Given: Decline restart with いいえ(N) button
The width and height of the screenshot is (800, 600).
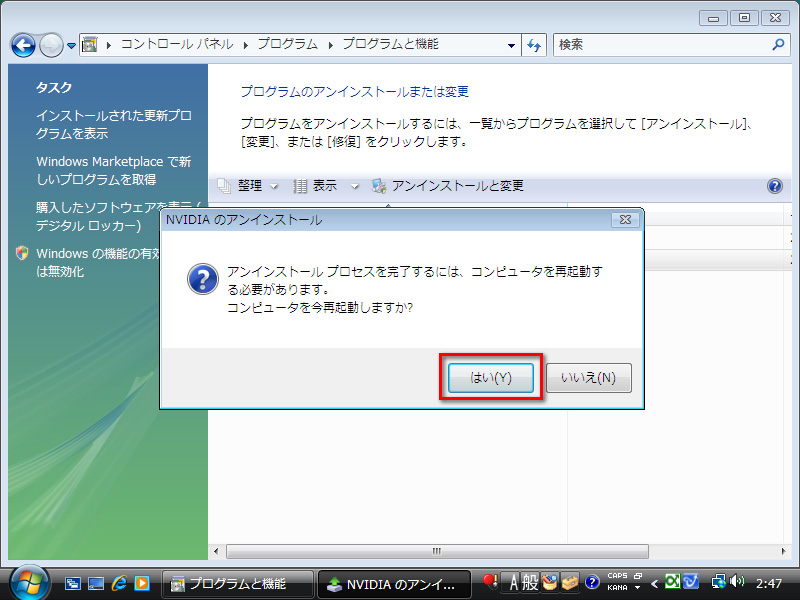Looking at the screenshot, I should point(589,378).
